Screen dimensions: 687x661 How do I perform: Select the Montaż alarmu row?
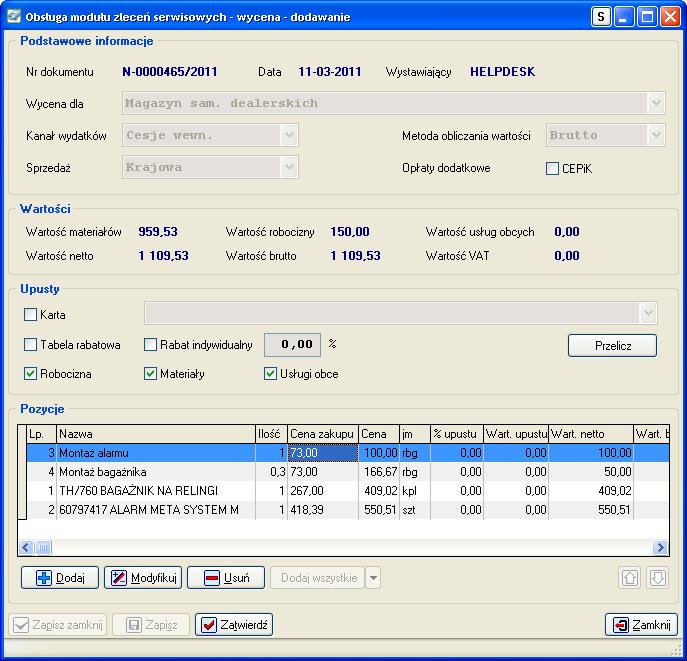coord(348,453)
